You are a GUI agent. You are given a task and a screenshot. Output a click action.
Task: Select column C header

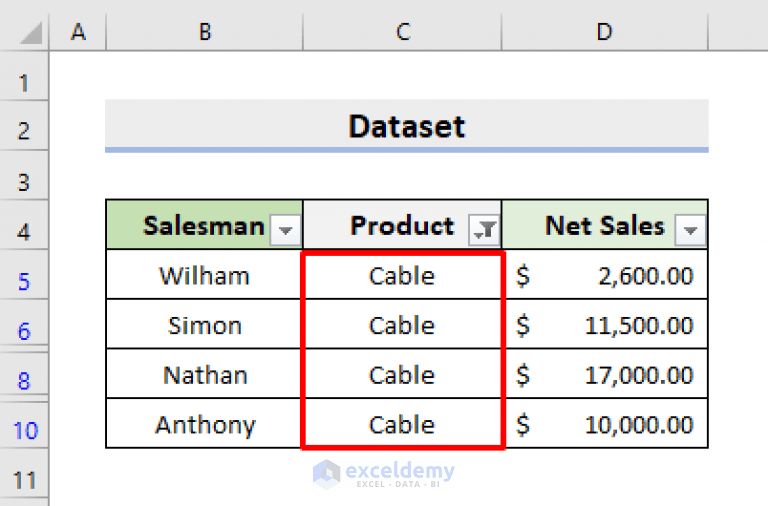point(403,32)
